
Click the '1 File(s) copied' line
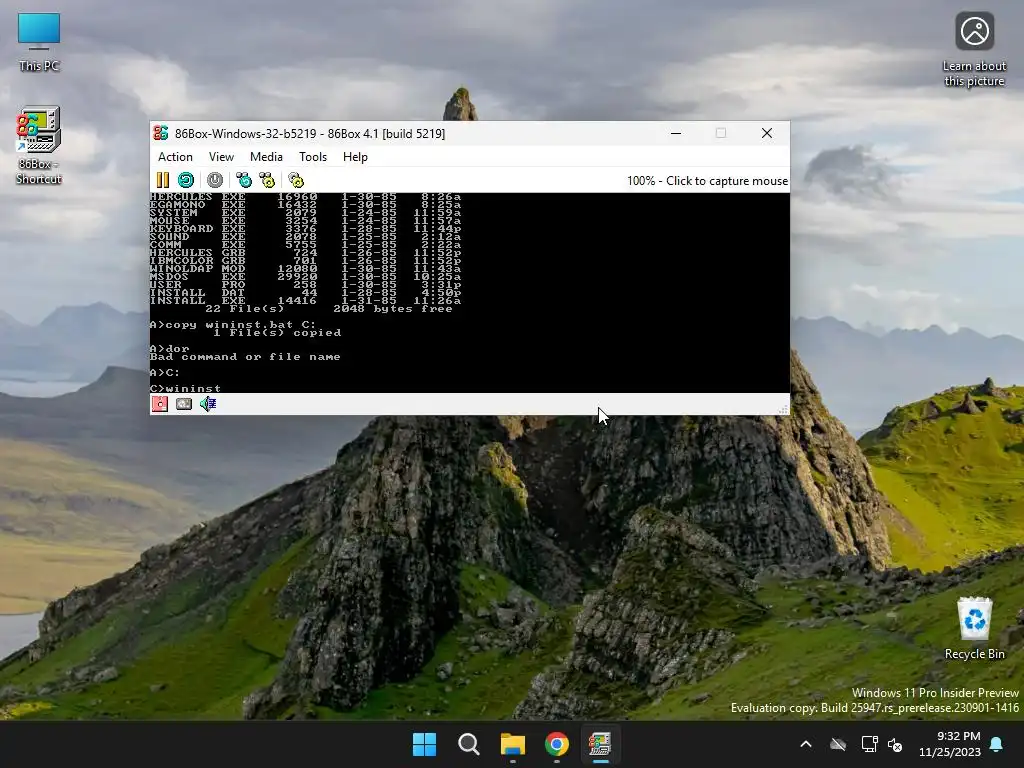point(277,332)
